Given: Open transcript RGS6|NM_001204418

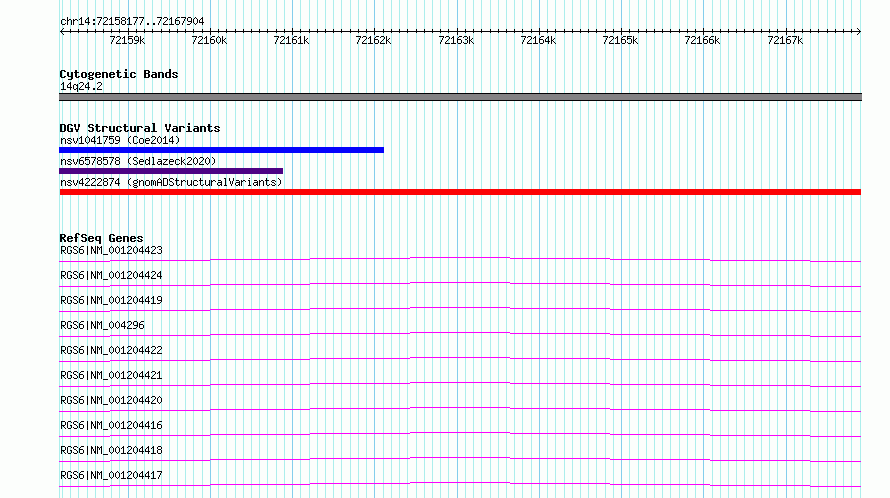Looking at the screenshot, I should click(x=111, y=450).
